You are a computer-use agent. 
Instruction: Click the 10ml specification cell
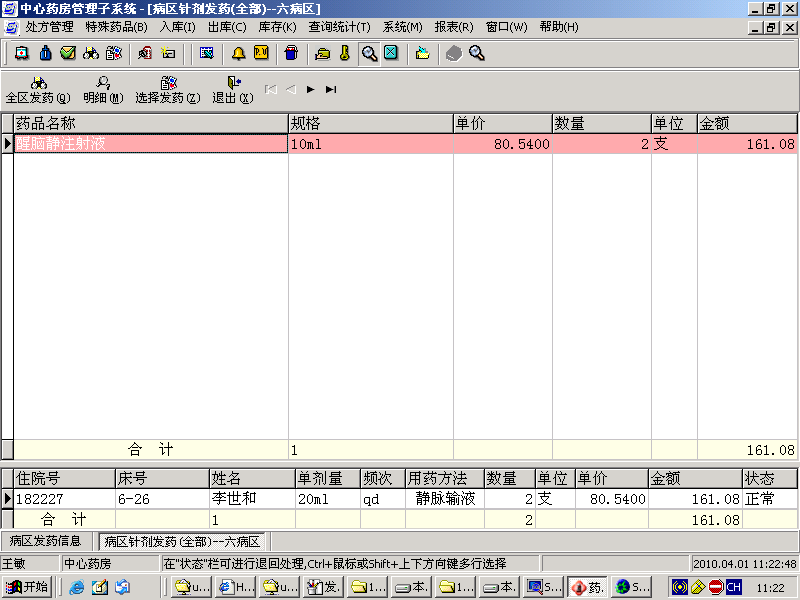point(371,144)
